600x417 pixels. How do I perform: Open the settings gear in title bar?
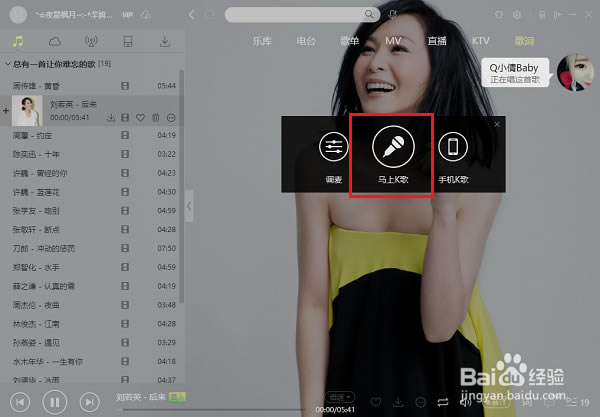pyautogui.click(x=517, y=15)
